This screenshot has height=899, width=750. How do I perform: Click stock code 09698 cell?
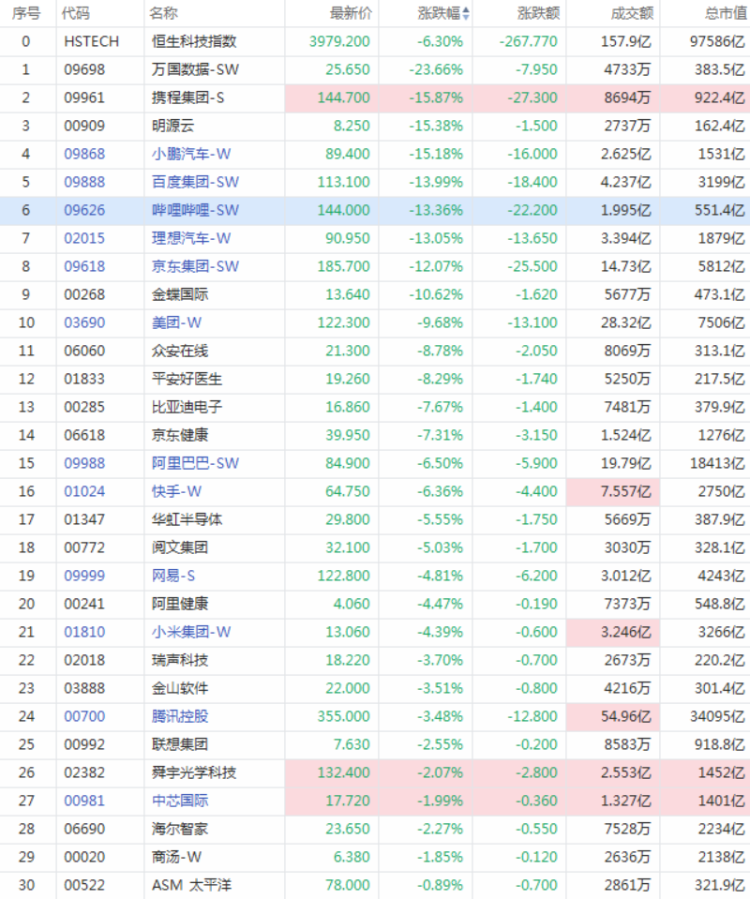point(84,69)
